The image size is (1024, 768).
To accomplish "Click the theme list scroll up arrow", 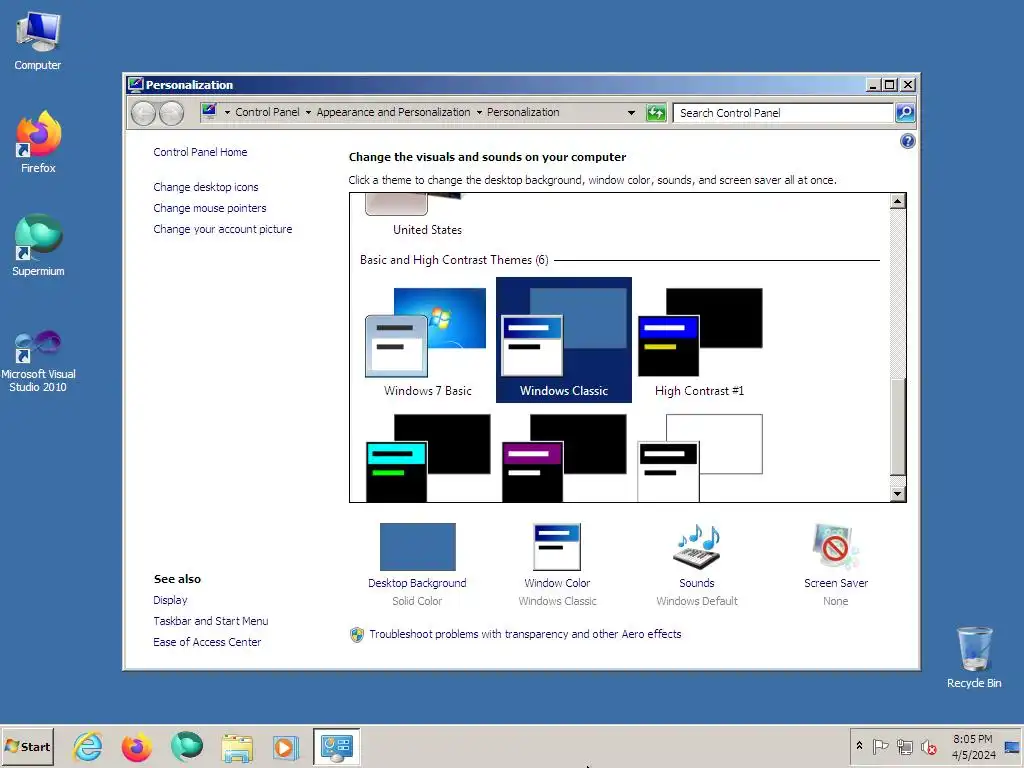I will point(898,201).
